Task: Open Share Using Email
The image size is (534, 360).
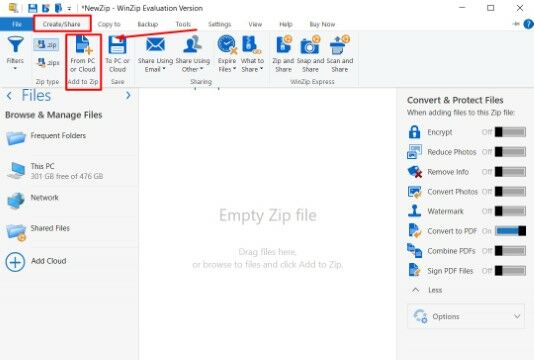Action: pos(155,54)
